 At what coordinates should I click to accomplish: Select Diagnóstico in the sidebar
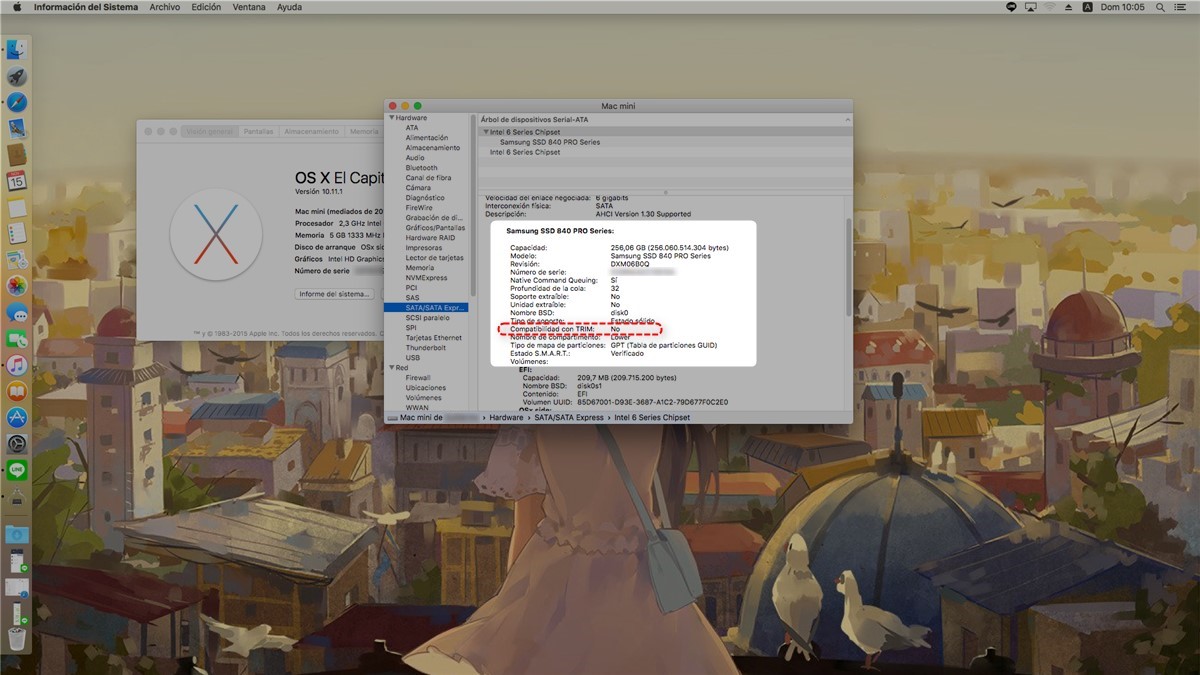[425, 198]
